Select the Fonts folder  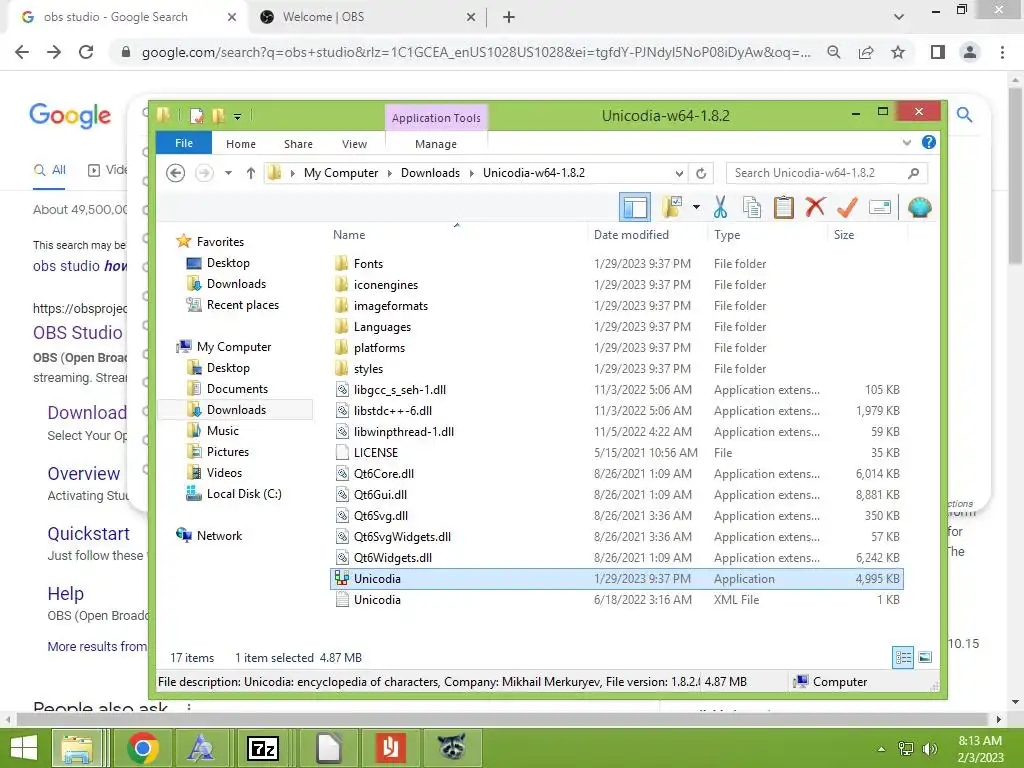point(368,264)
